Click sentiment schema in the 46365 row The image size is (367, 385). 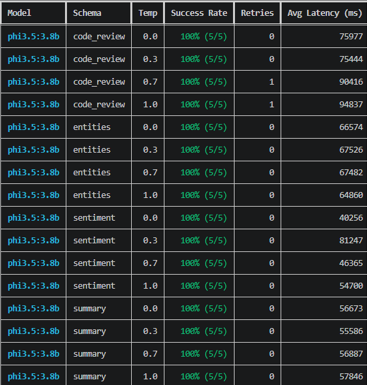(x=94, y=263)
